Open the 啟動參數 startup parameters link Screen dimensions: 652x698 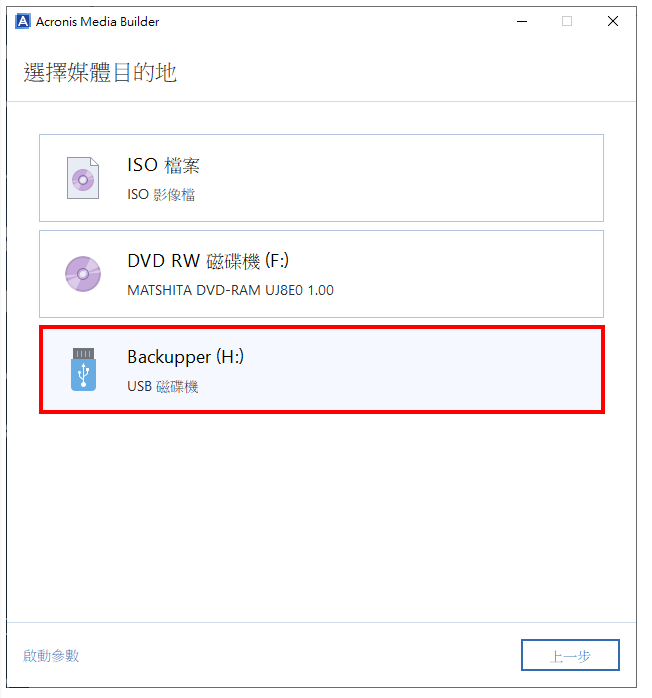51,656
